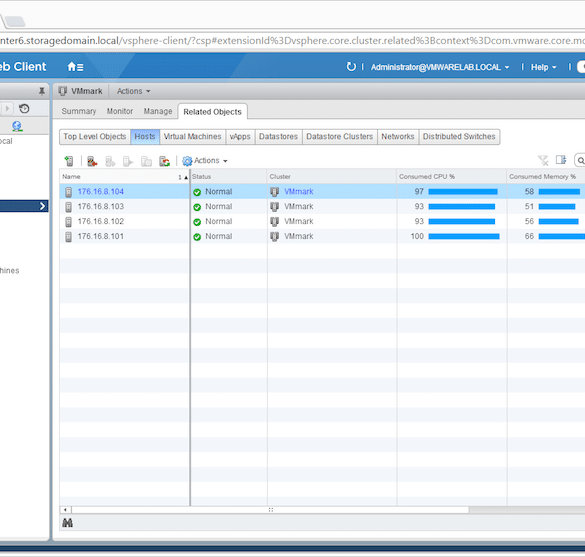The width and height of the screenshot is (585, 557).
Task: Select the host row 176.16.8.102
Action: pyautogui.click(x=322, y=222)
